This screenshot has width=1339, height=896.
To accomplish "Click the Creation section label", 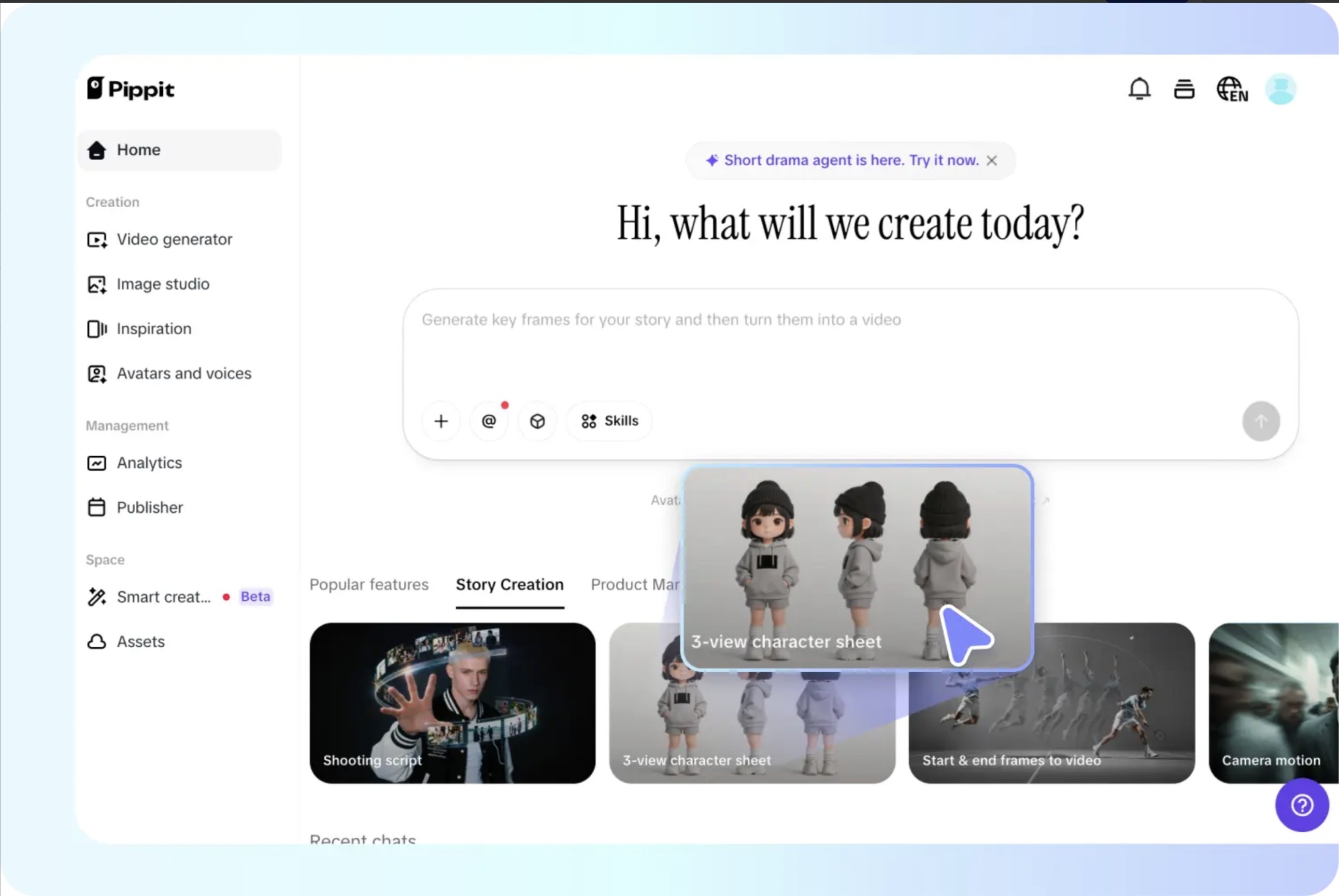I will point(112,203).
